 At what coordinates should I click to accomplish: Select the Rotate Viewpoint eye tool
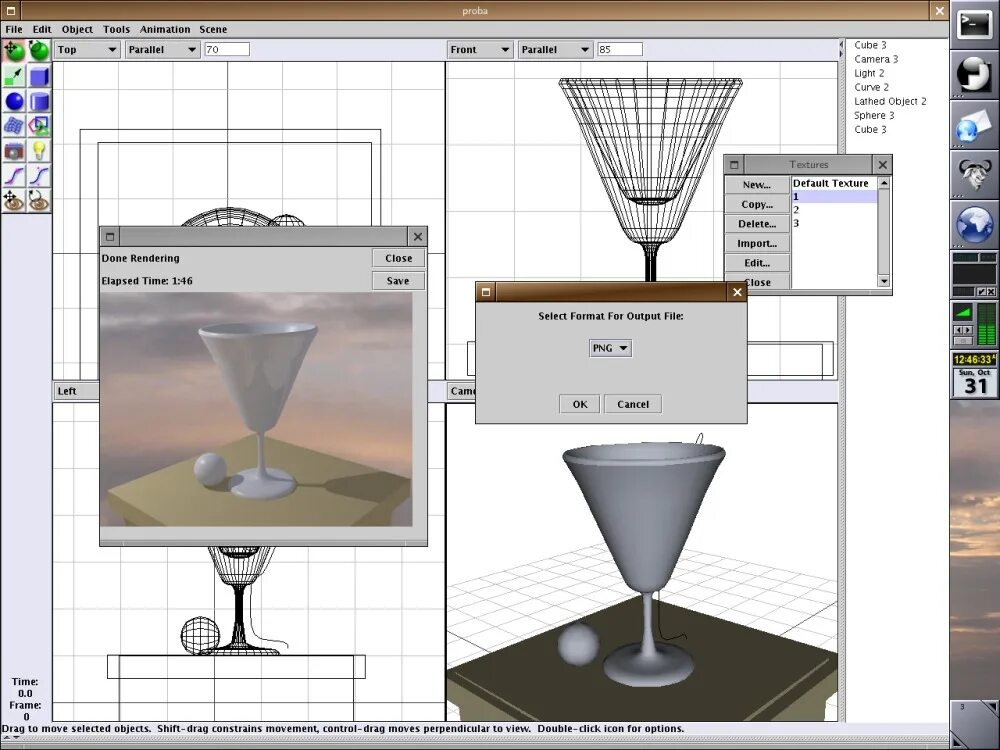39,201
